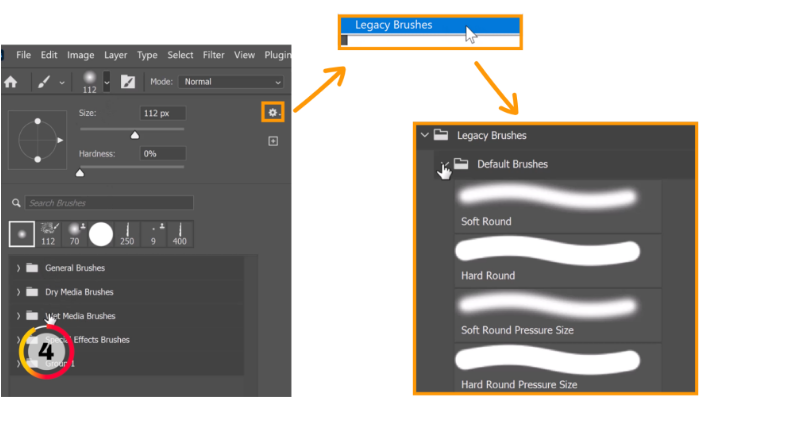Open the Image menu
The image size is (795, 448).
point(81,55)
